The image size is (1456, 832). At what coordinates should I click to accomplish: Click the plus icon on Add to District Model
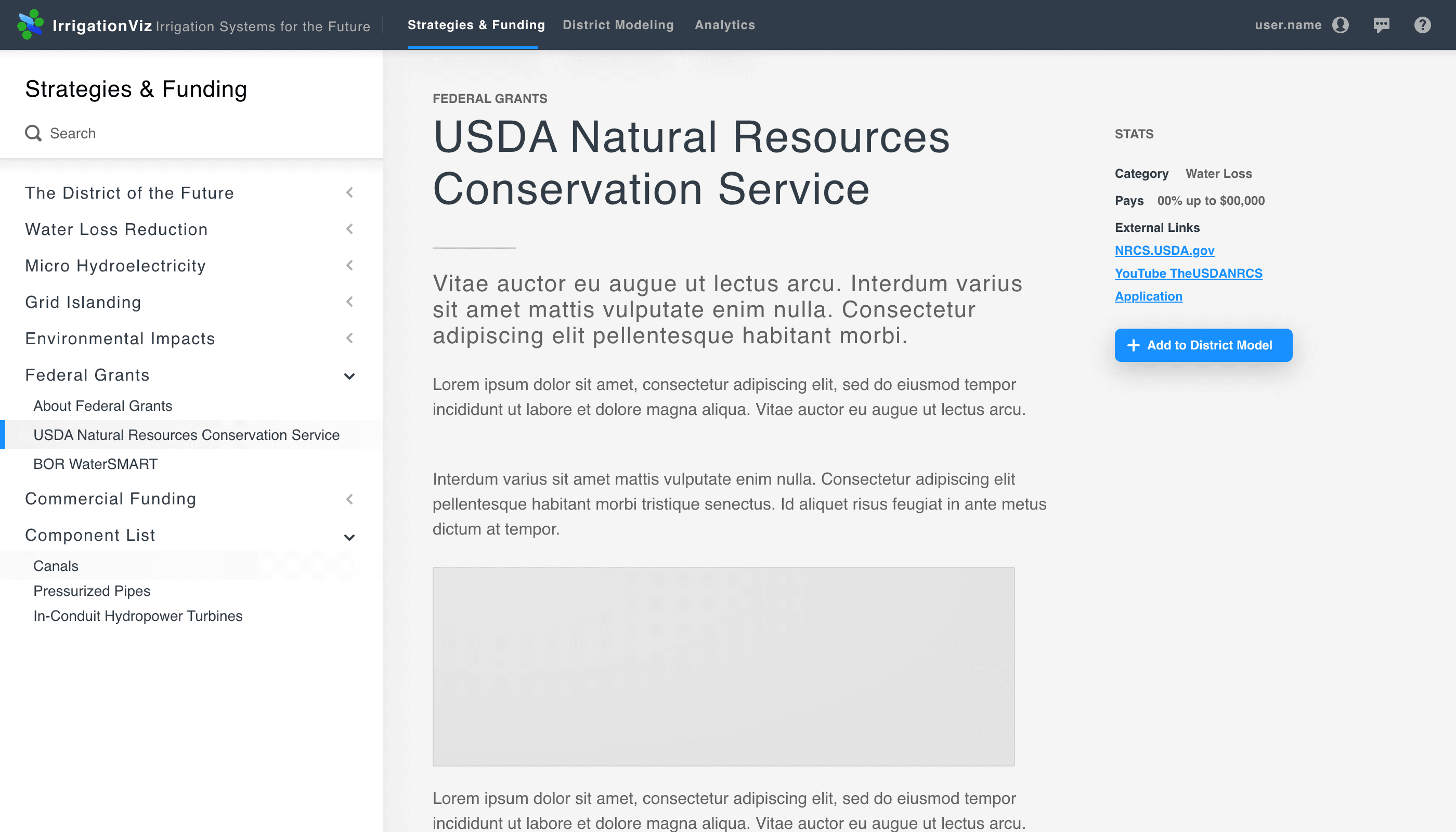pyautogui.click(x=1133, y=345)
